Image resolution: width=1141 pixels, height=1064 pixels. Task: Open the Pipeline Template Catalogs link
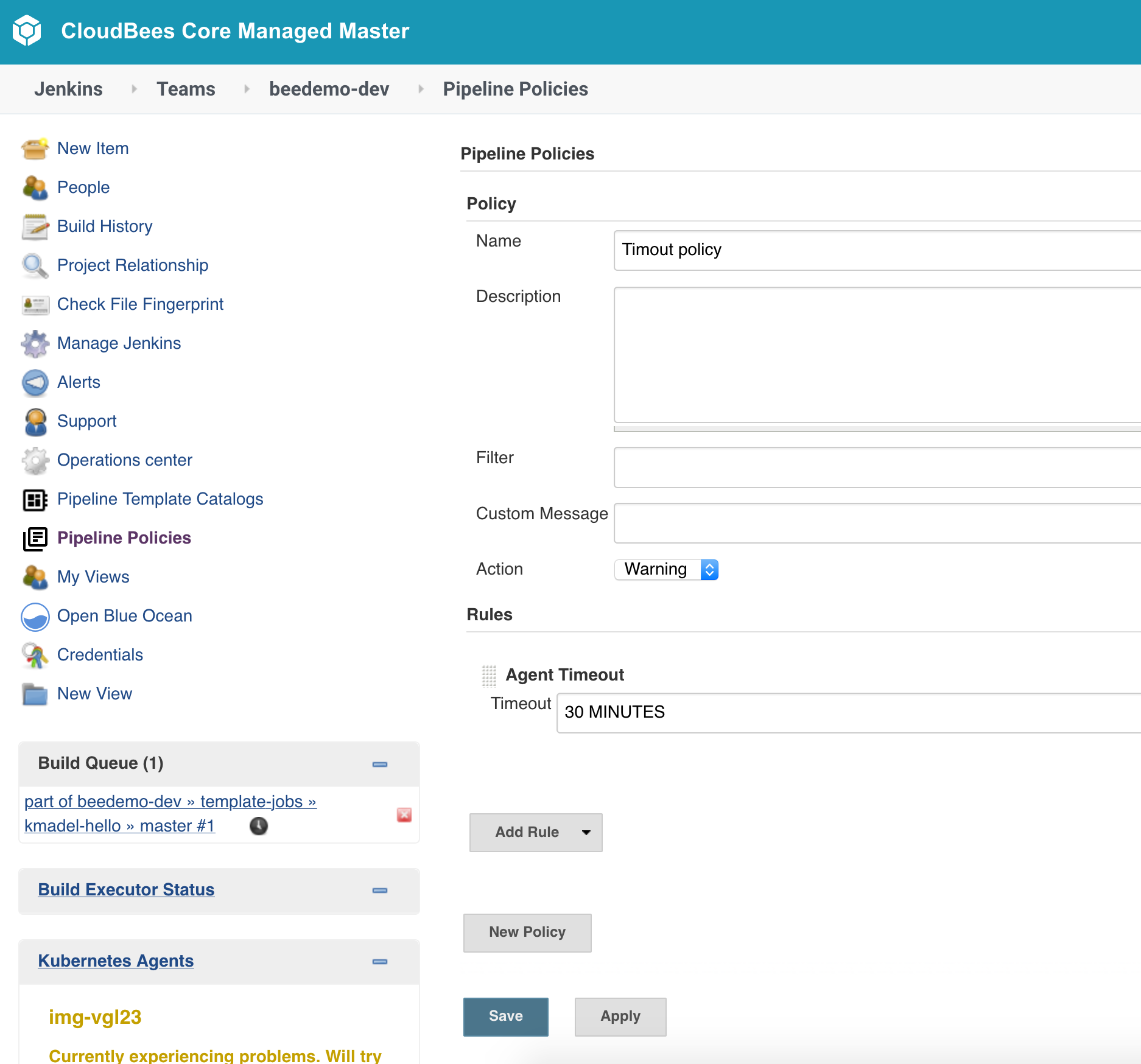(x=160, y=499)
